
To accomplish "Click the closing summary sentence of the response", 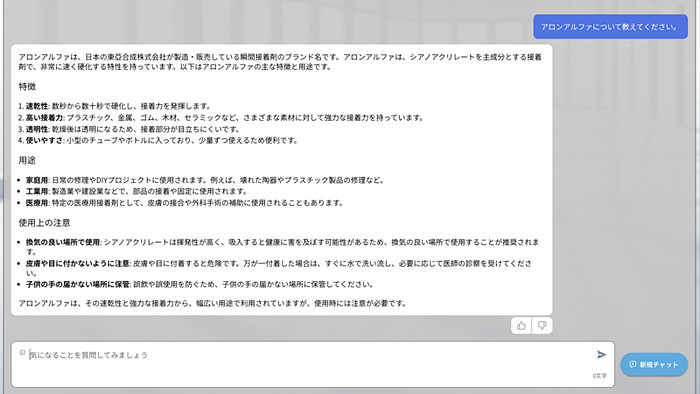I will tap(212, 303).
